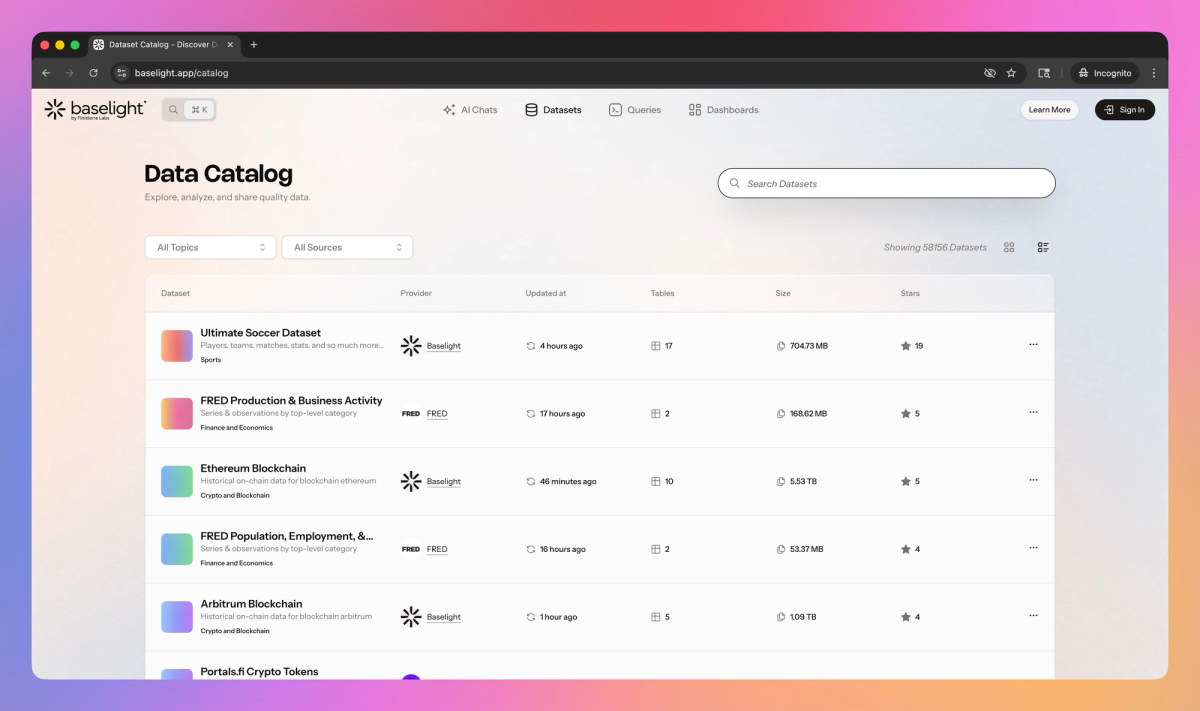Click the size icon beside 704.73 MB
1200x711 pixels.
click(781, 346)
